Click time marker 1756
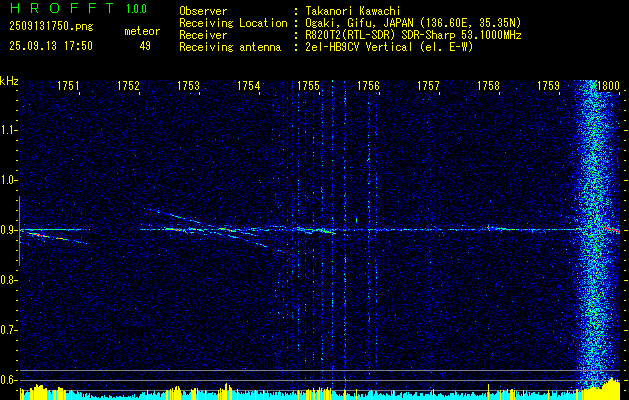This screenshot has width=629, height=400. click(x=368, y=85)
